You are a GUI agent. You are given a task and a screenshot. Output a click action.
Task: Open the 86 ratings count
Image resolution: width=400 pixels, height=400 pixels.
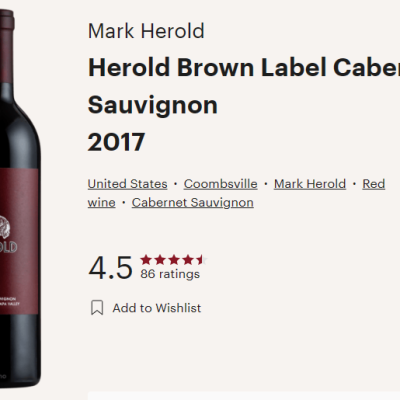pos(170,274)
